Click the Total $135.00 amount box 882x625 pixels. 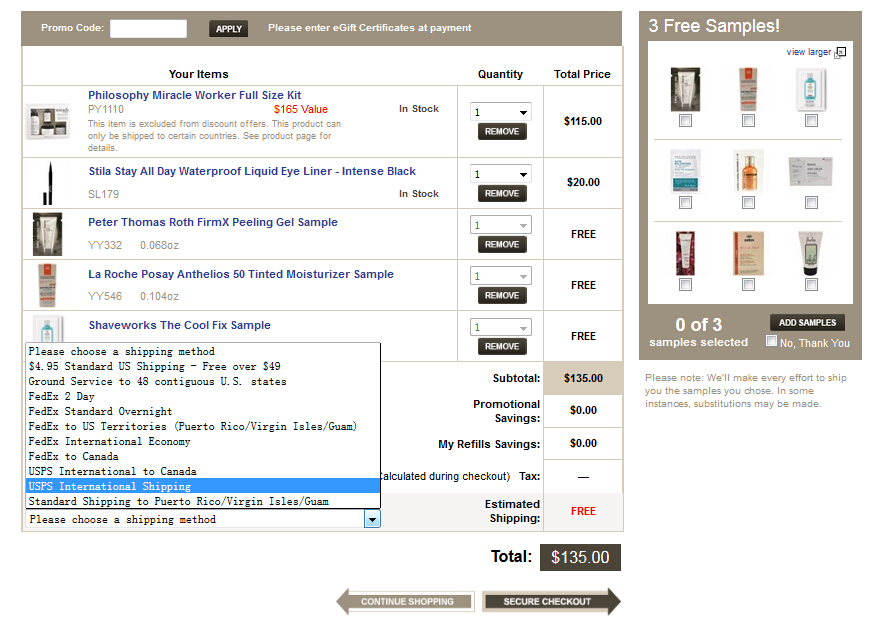click(580, 557)
